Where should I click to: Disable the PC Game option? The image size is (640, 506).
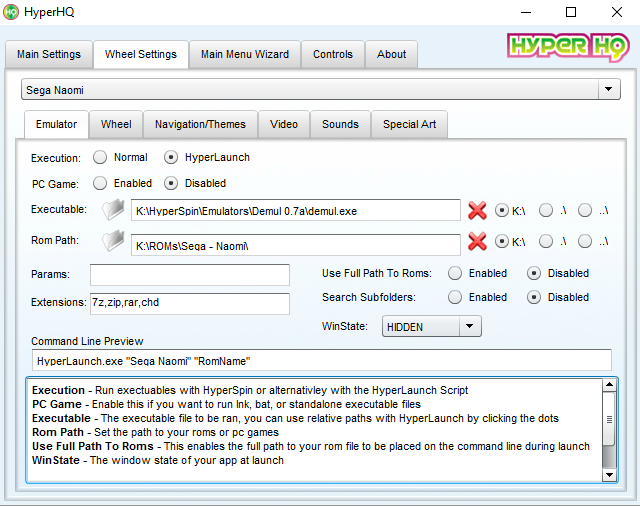click(171, 183)
